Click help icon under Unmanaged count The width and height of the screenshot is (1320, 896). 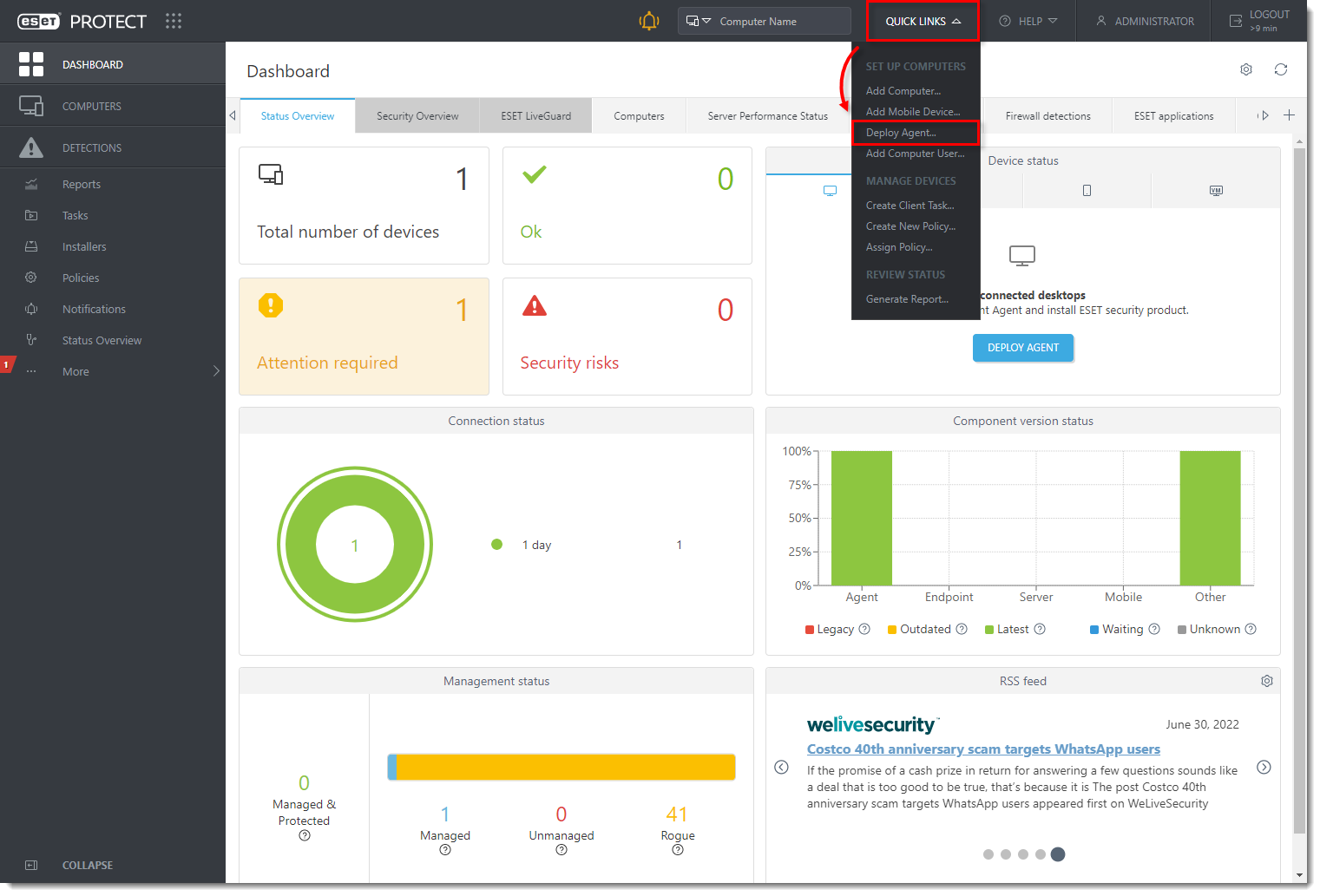pos(561,850)
